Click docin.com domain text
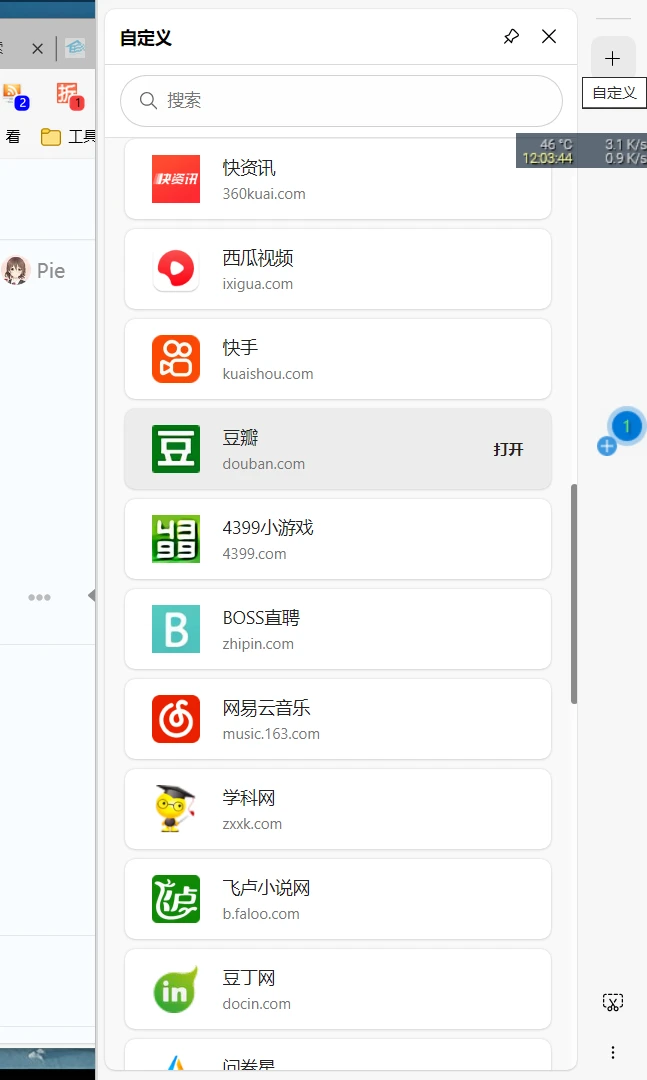This screenshot has width=647, height=1080. point(256,1004)
